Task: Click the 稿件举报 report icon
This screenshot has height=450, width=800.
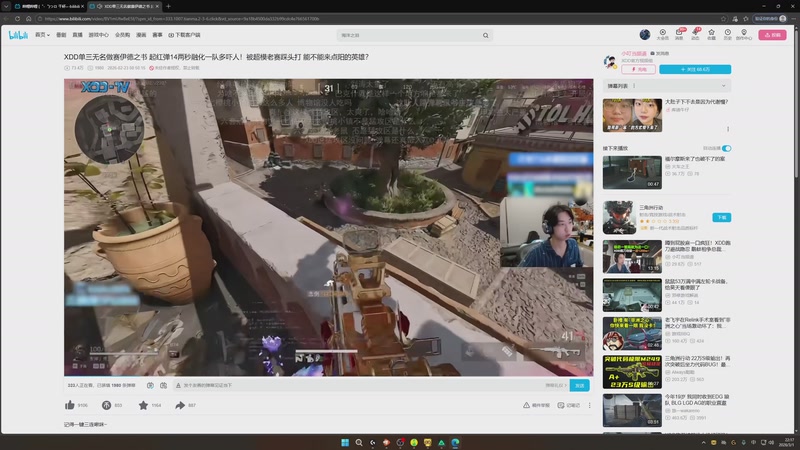Action: [x=536, y=405]
